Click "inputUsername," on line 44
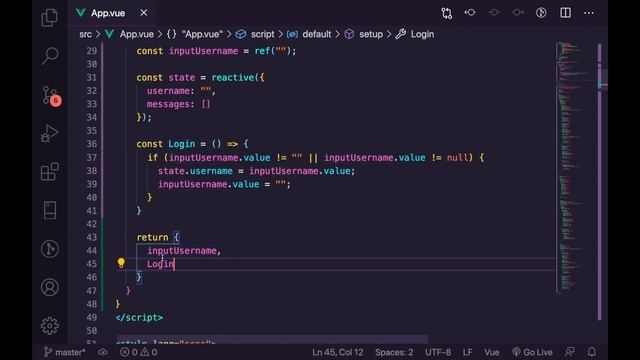The height and width of the screenshot is (360, 640). click(184, 251)
